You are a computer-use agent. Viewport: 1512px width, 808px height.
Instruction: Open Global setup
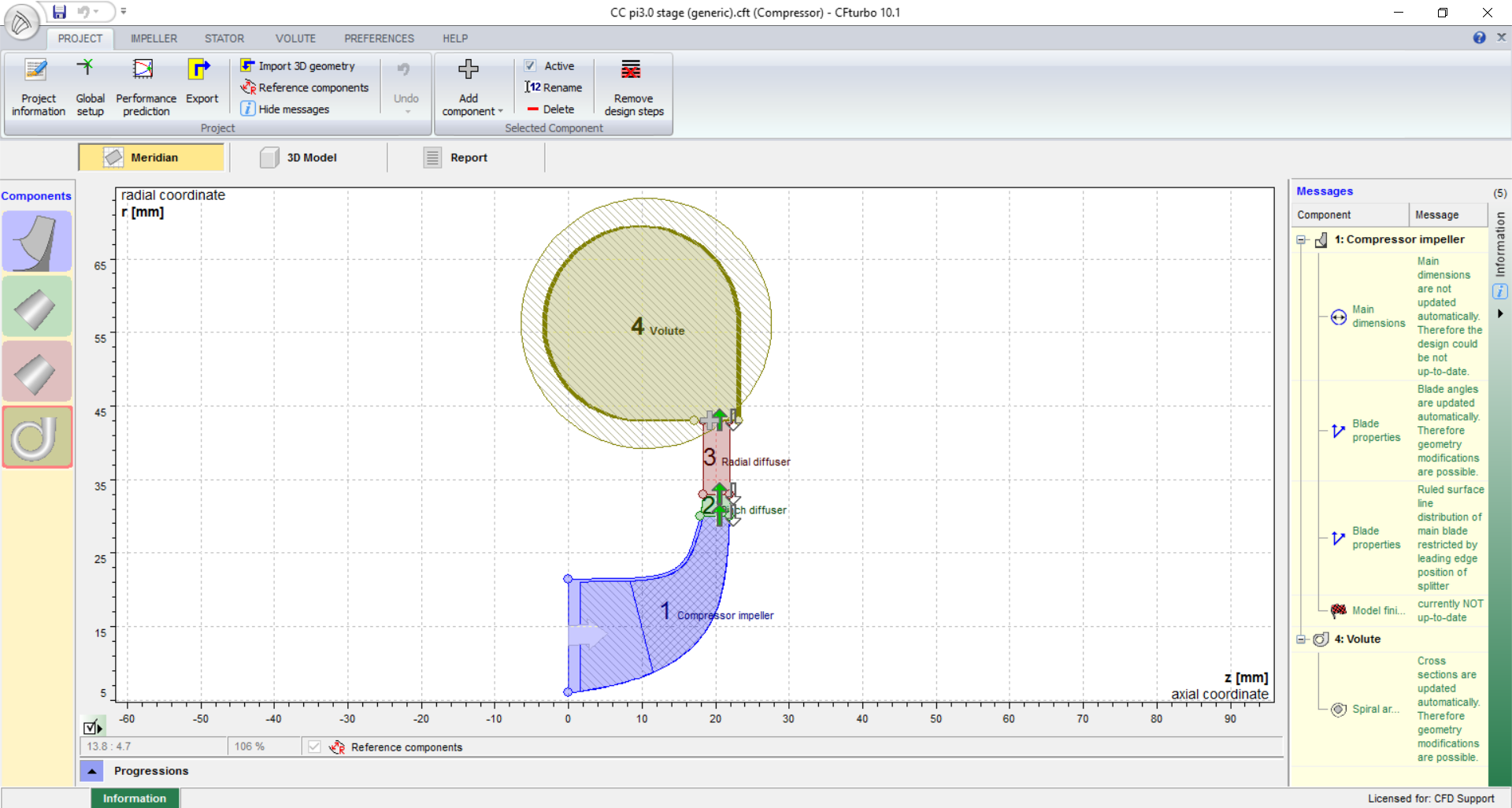click(x=90, y=88)
